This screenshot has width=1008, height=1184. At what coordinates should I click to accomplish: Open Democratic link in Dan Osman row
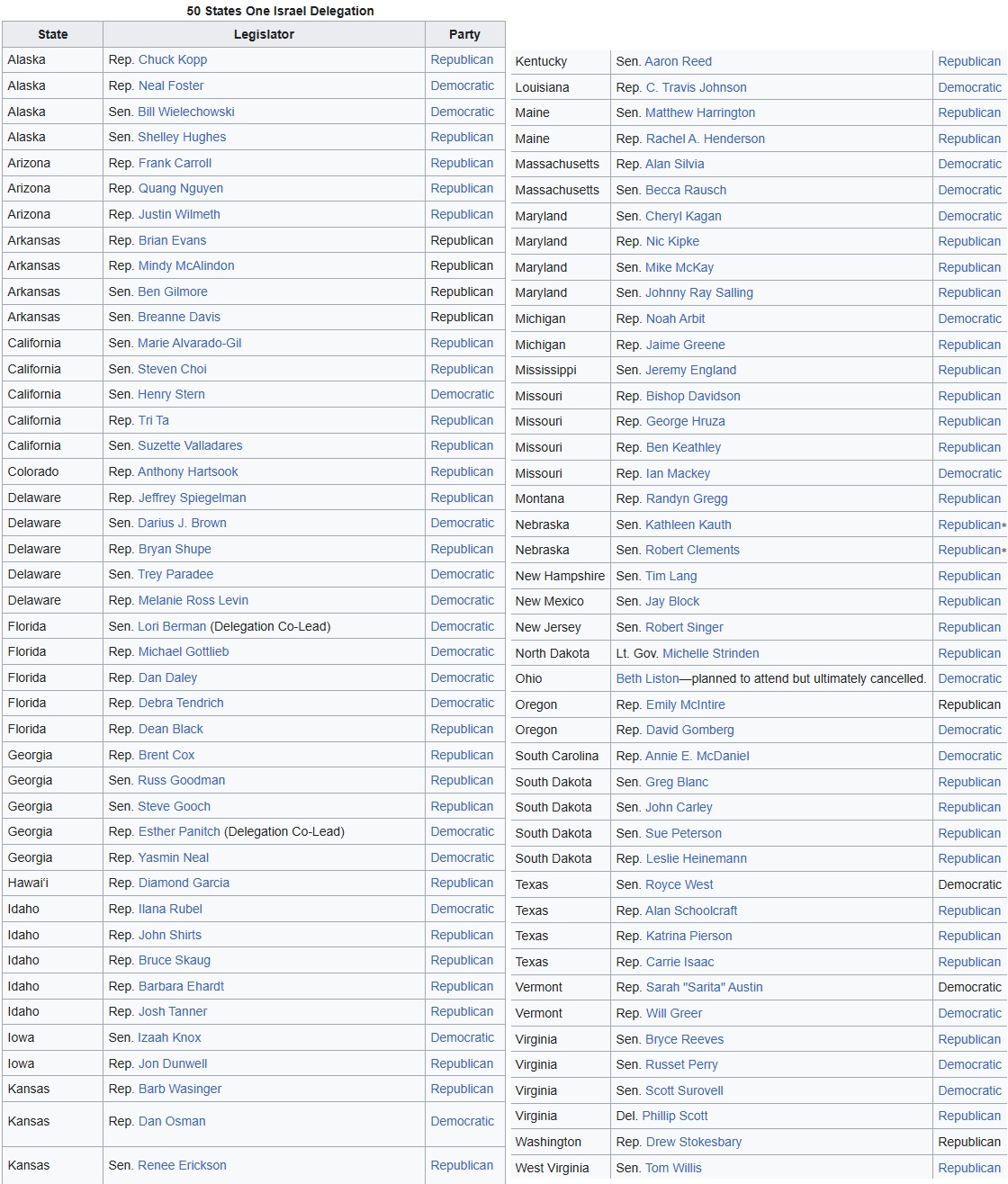(x=463, y=1121)
